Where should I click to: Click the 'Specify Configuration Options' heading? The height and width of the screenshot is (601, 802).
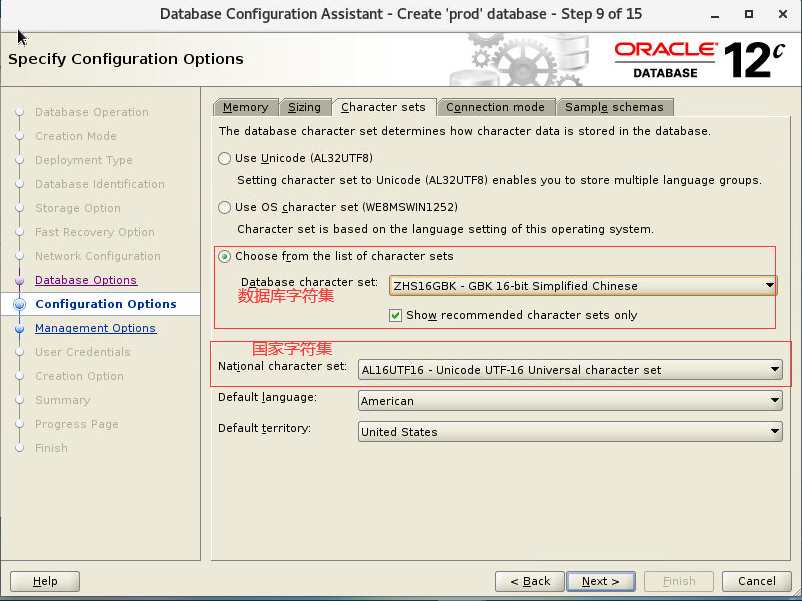point(126,59)
